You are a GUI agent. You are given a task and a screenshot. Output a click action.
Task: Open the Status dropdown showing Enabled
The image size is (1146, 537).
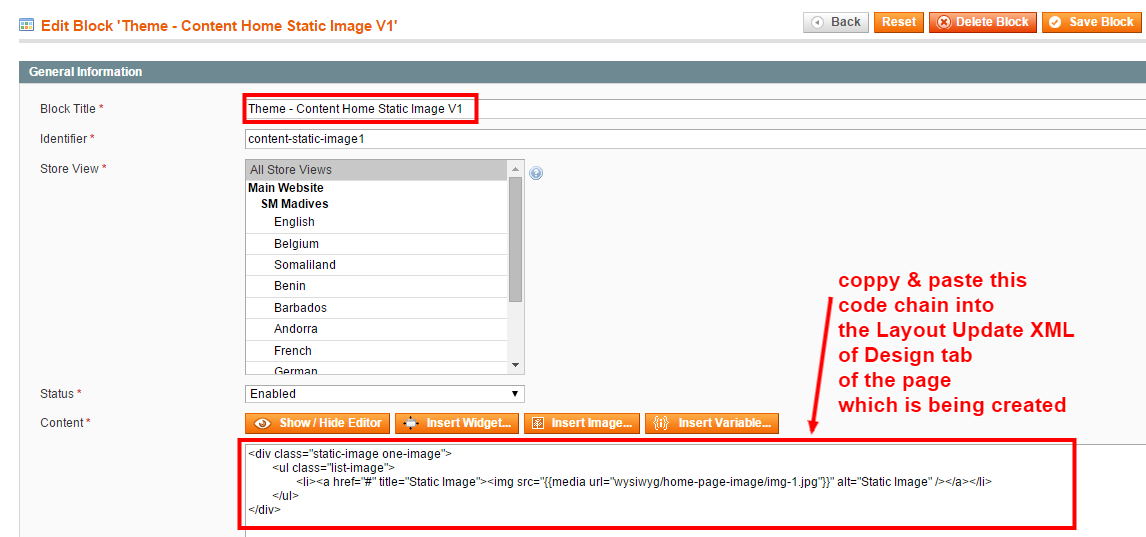click(x=385, y=394)
